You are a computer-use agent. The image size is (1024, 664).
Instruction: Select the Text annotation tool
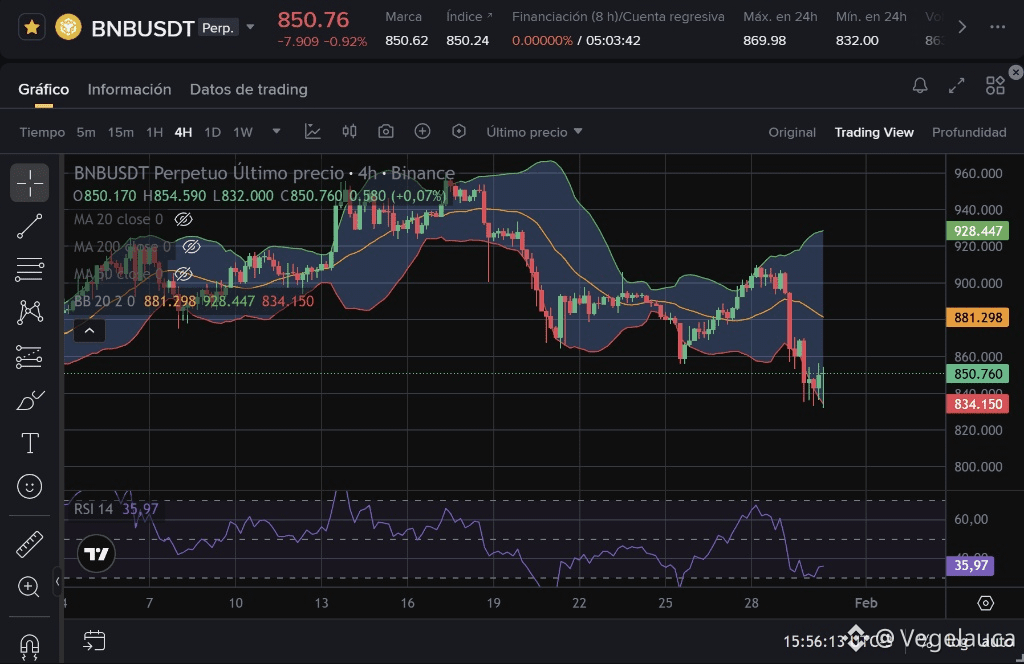30,443
